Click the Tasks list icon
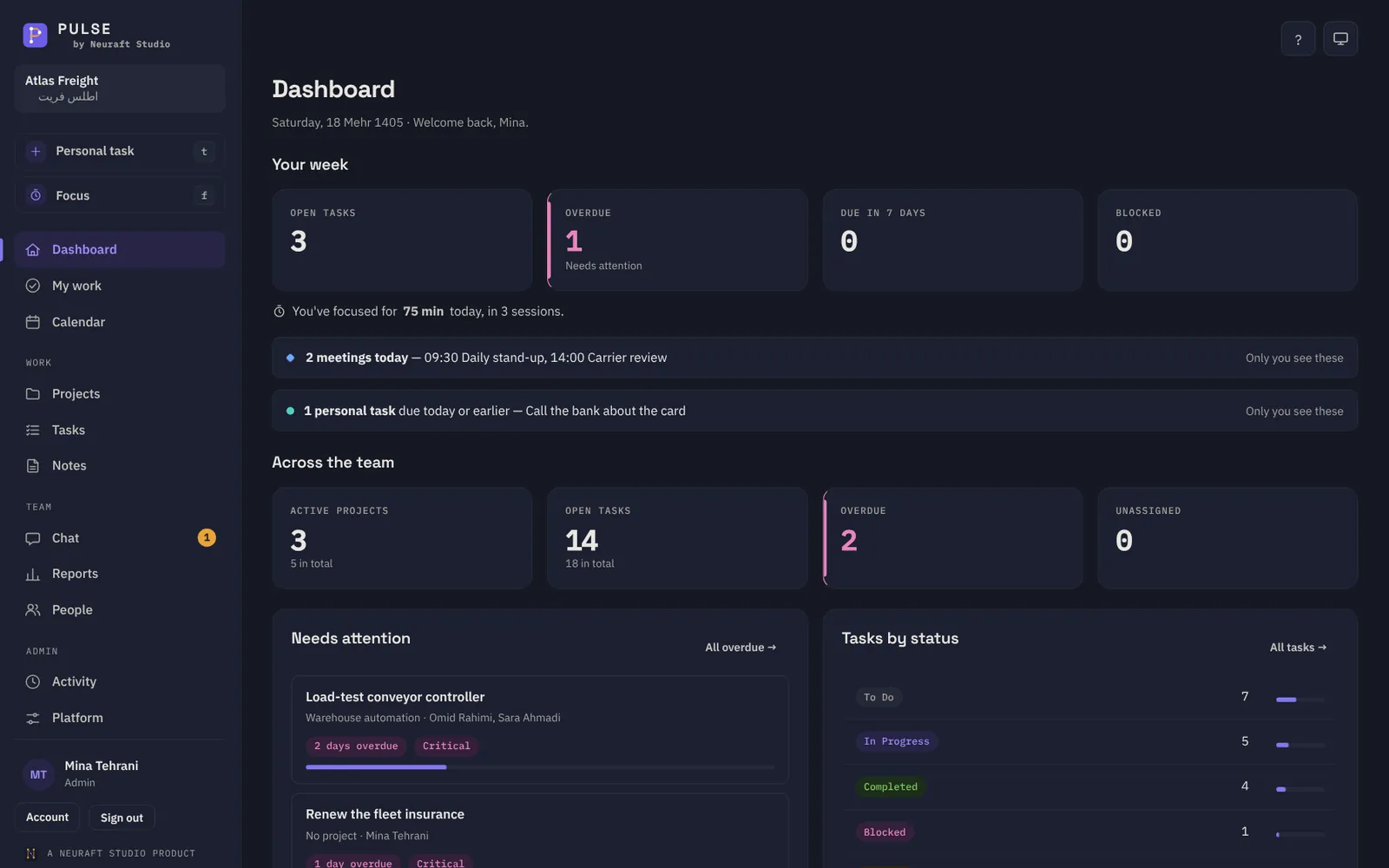This screenshot has height=868, width=1389. pos(33,430)
